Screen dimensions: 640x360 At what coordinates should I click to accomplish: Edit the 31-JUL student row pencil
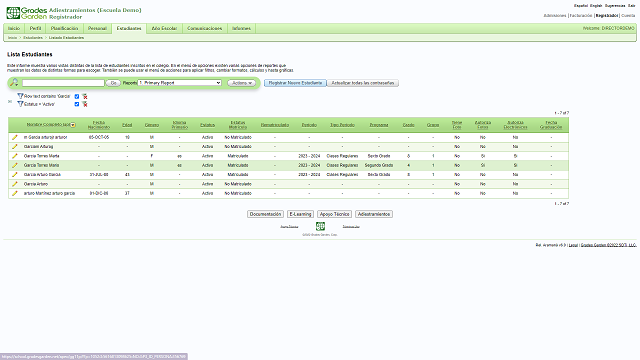tap(15, 175)
